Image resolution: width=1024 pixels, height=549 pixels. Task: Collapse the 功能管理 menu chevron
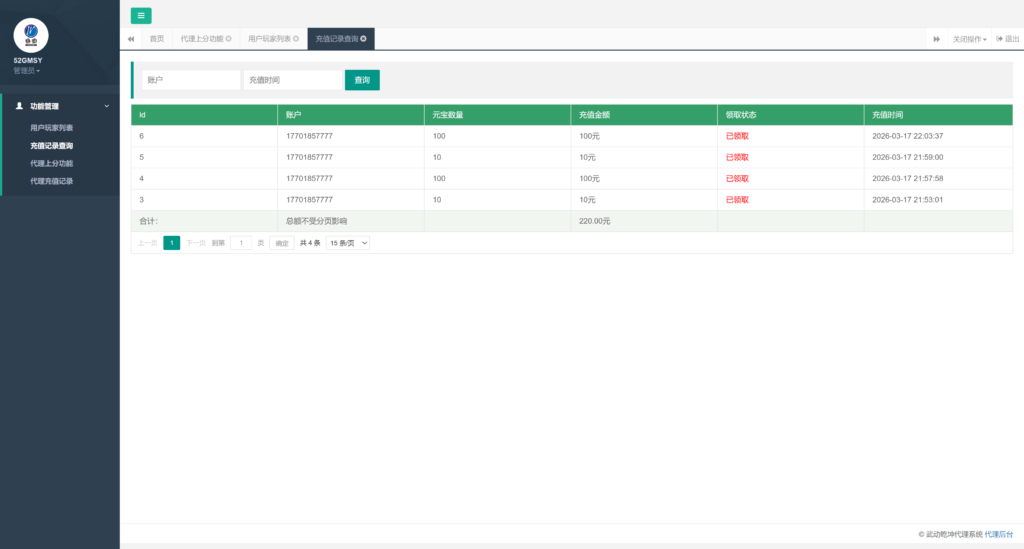107,105
